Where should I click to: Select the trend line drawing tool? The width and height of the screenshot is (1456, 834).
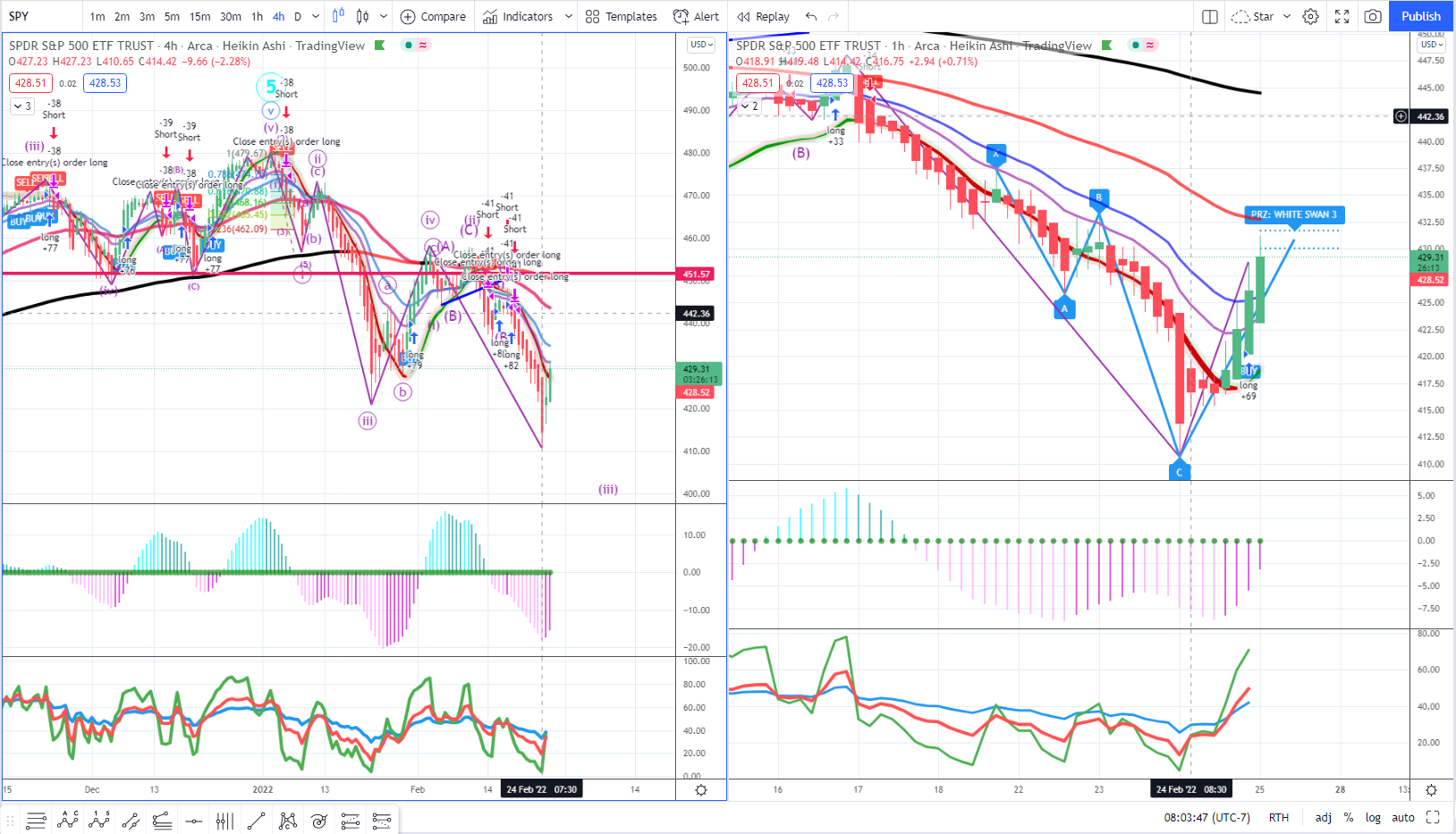point(256,821)
